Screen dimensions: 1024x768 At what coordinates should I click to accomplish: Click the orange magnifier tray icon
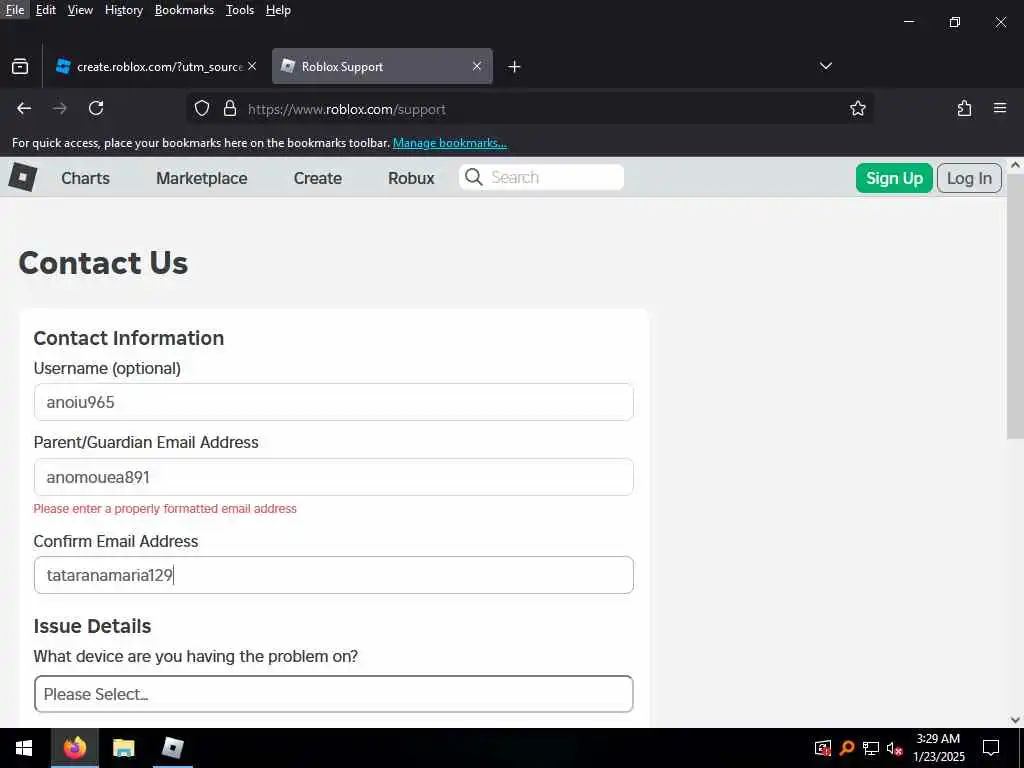tap(847, 748)
